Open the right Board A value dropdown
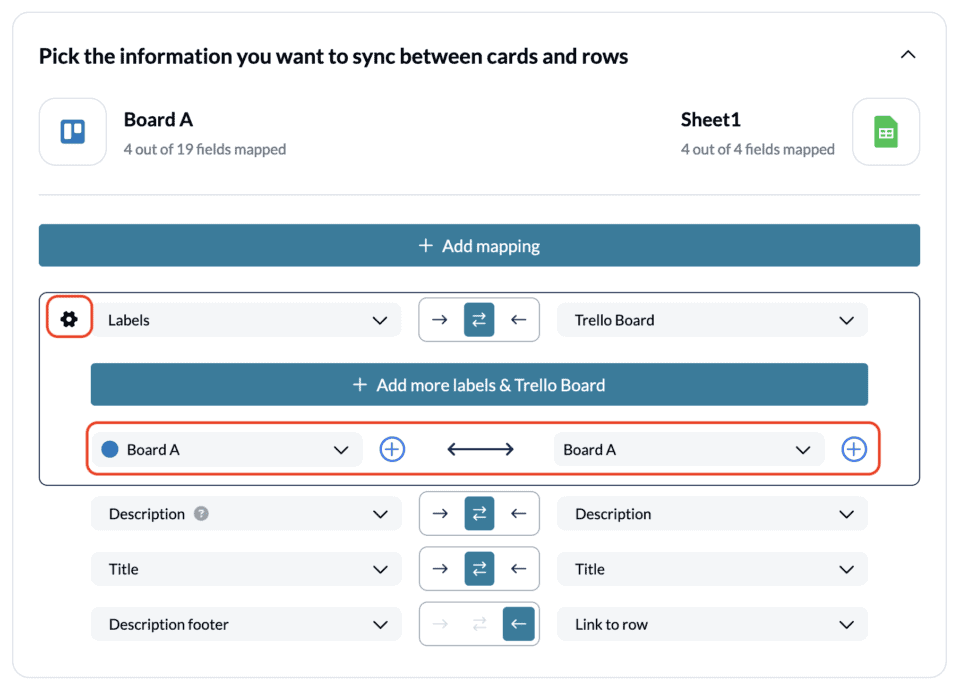960x686 pixels. pyautogui.click(x=689, y=450)
